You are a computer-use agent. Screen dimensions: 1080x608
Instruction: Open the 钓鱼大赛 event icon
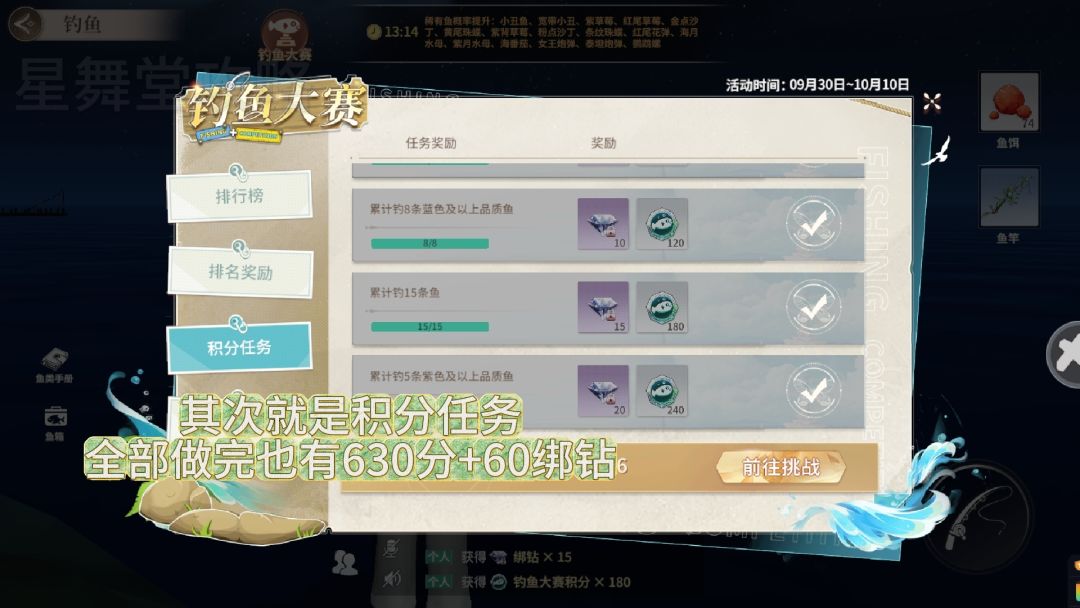284,36
